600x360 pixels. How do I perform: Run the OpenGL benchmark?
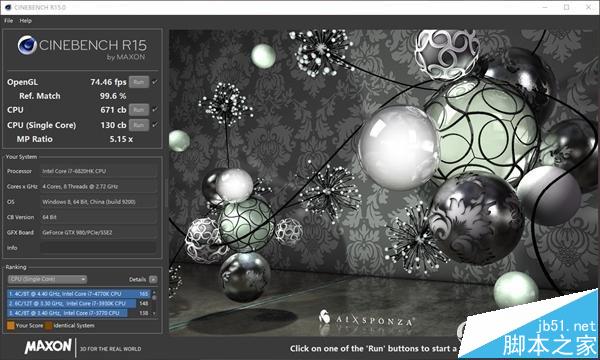(x=139, y=82)
